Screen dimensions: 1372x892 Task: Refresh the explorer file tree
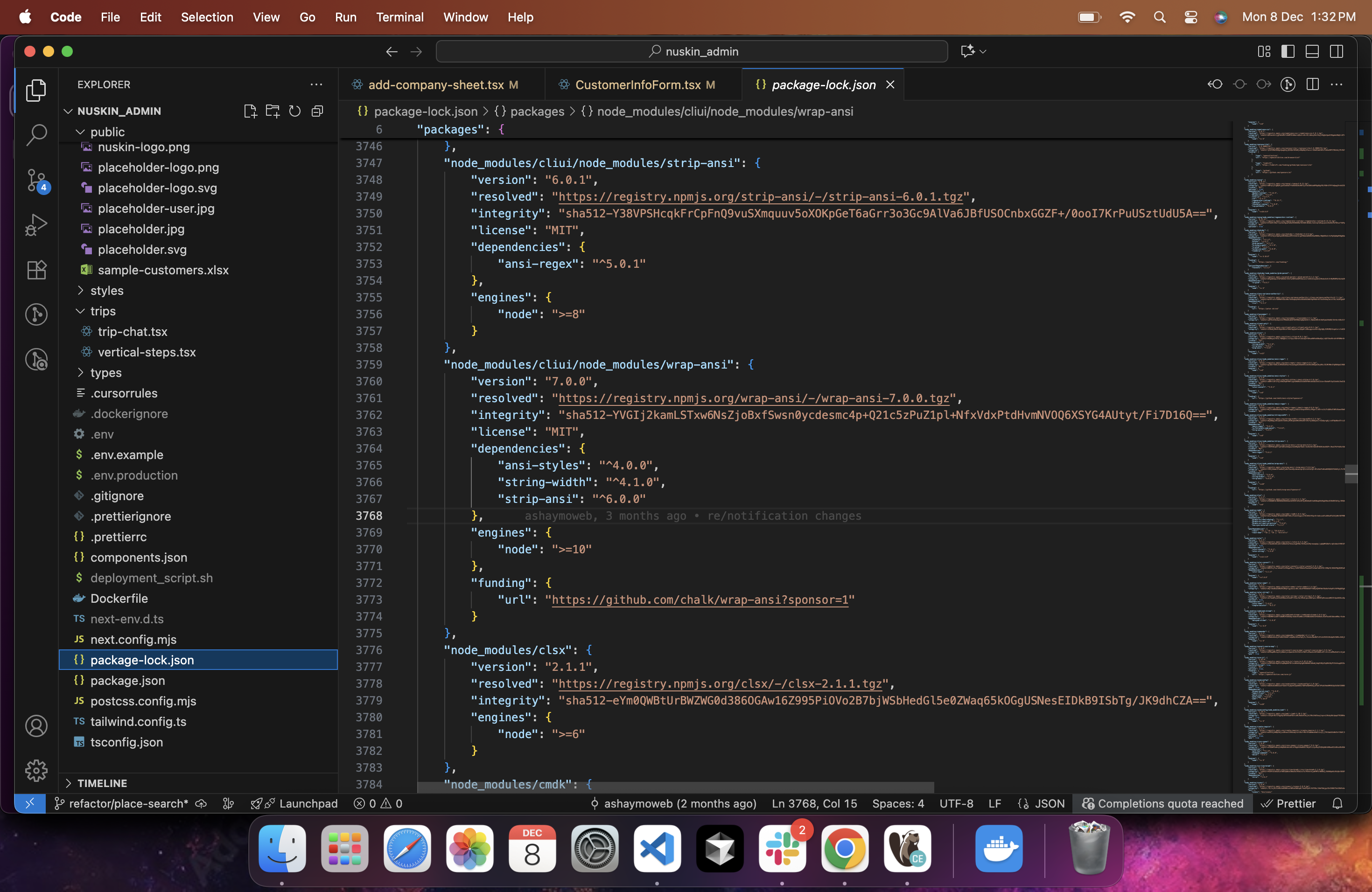tap(294, 111)
